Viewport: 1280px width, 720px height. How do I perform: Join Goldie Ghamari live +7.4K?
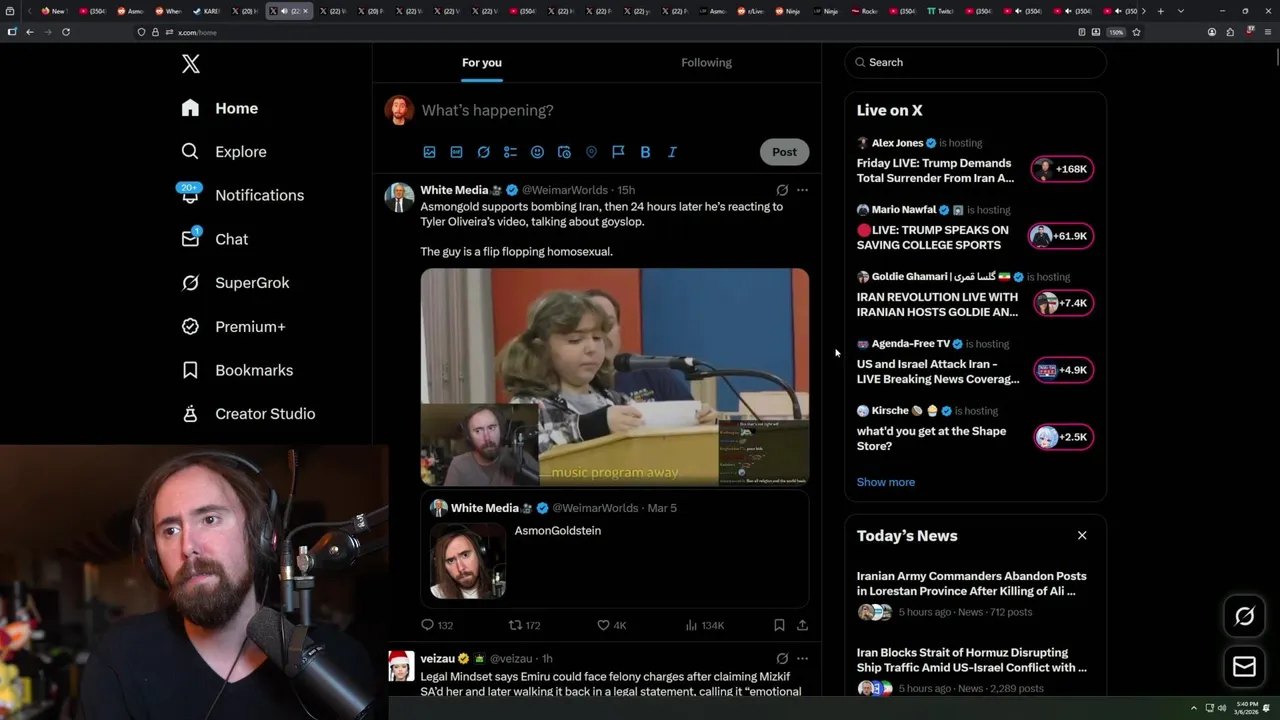[1064, 303]
